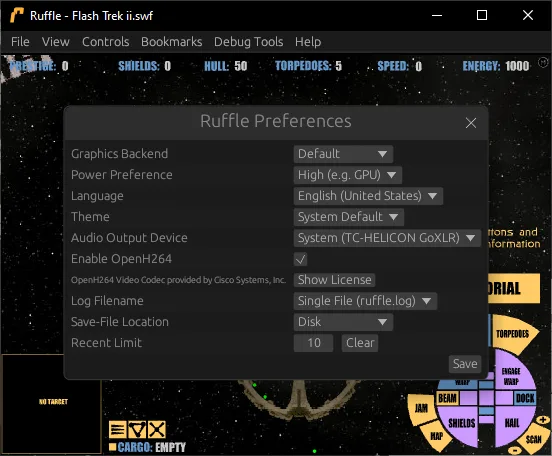552x456 pixels.
Task: Click the yellow cargo square indicator
Action: point(113,447)
